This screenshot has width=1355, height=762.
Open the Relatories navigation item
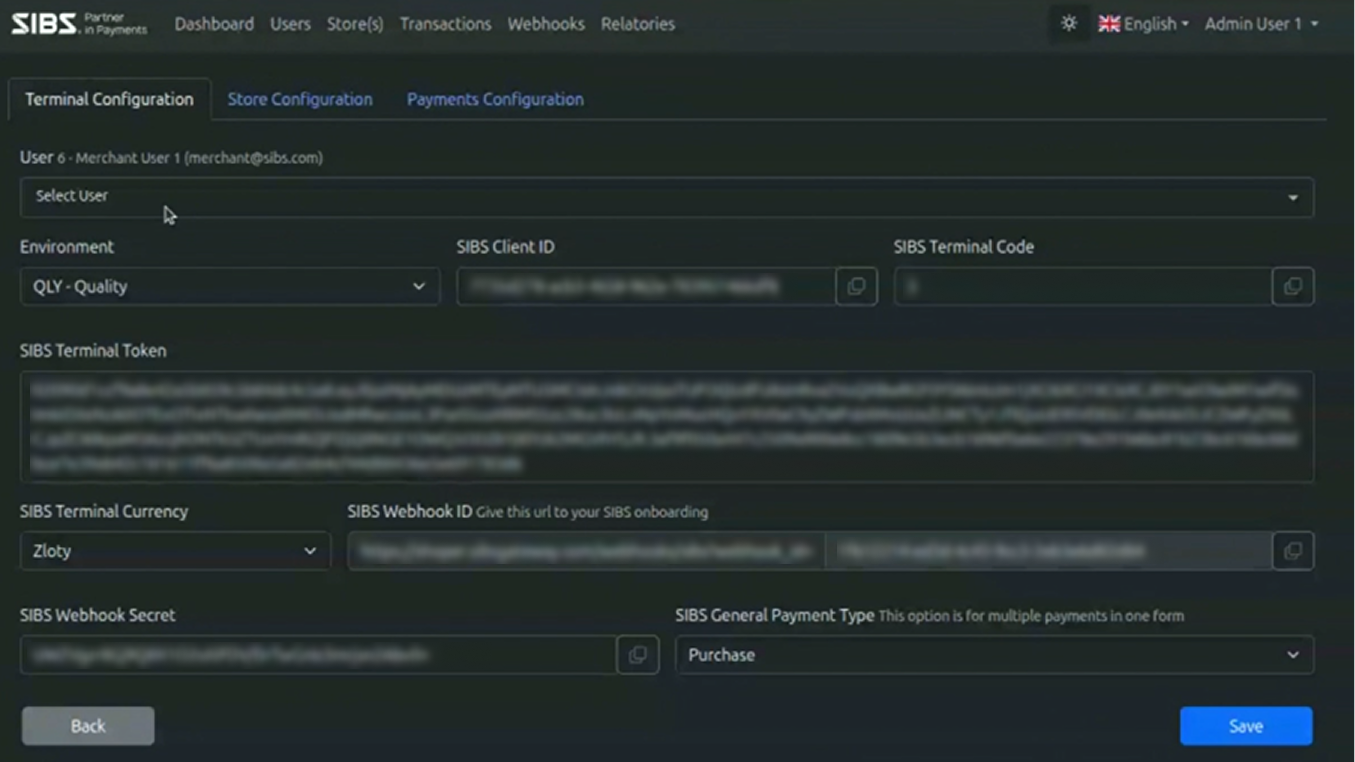pyautogui.click(x=638, y=24)
